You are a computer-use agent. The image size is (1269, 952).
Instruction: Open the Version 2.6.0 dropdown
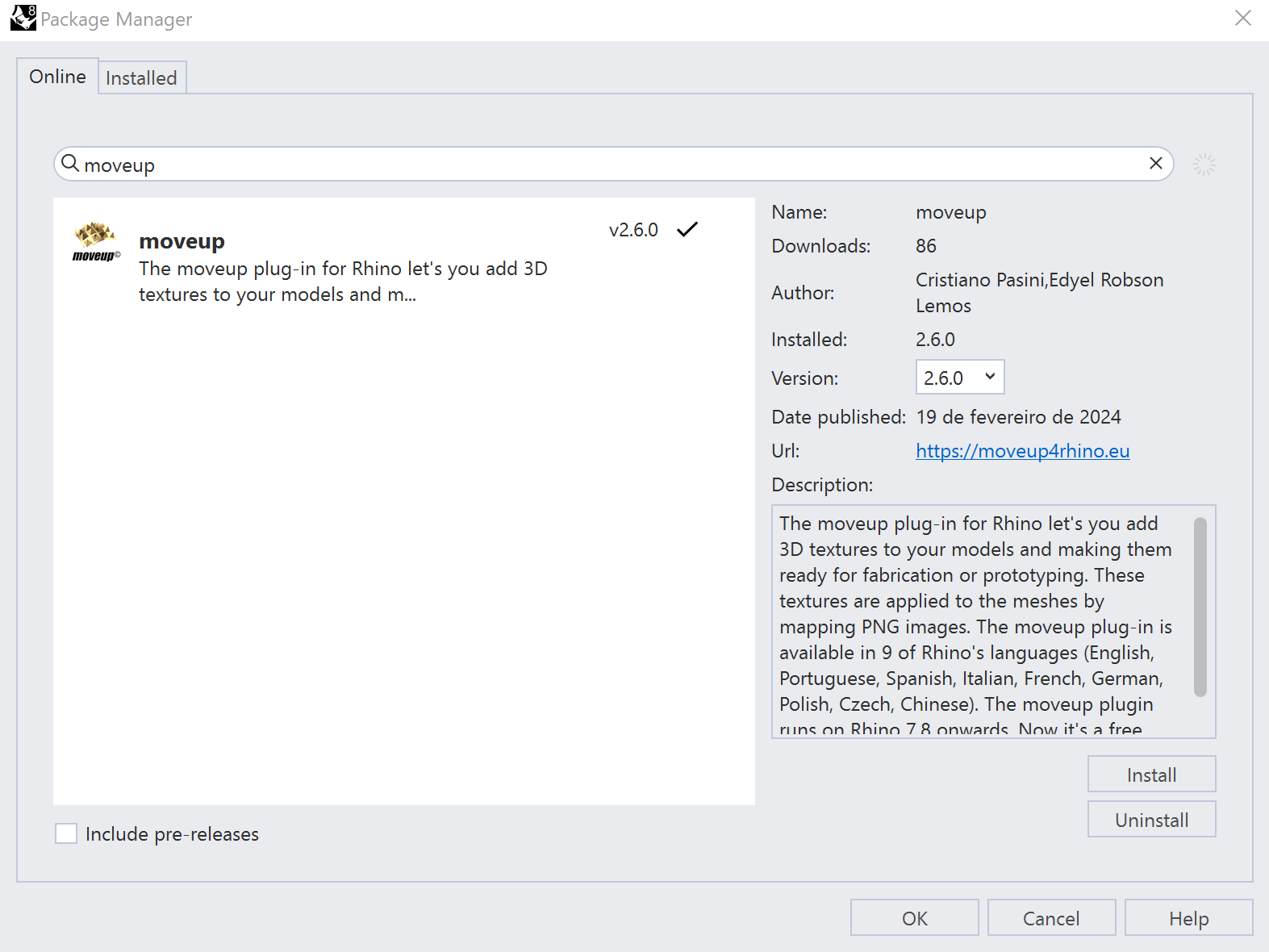pos(959,378)
